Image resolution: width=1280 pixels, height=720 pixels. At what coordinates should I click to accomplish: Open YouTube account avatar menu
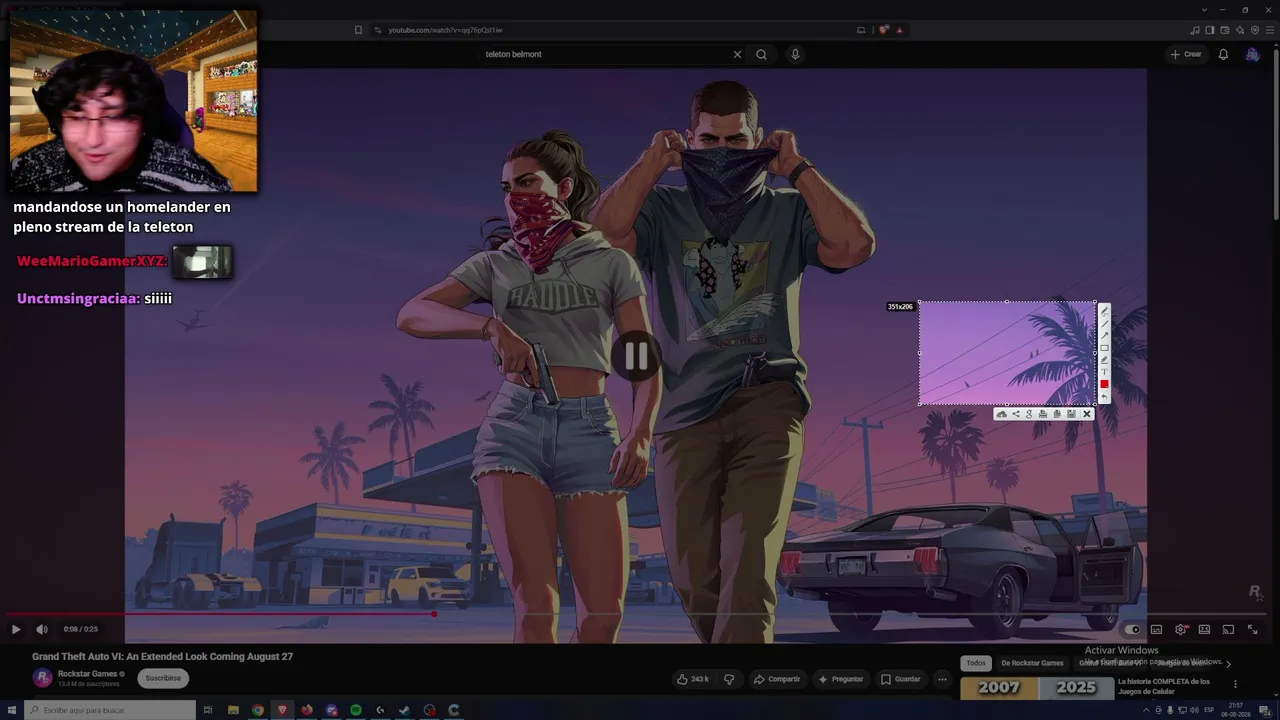tap(1252, 54)
